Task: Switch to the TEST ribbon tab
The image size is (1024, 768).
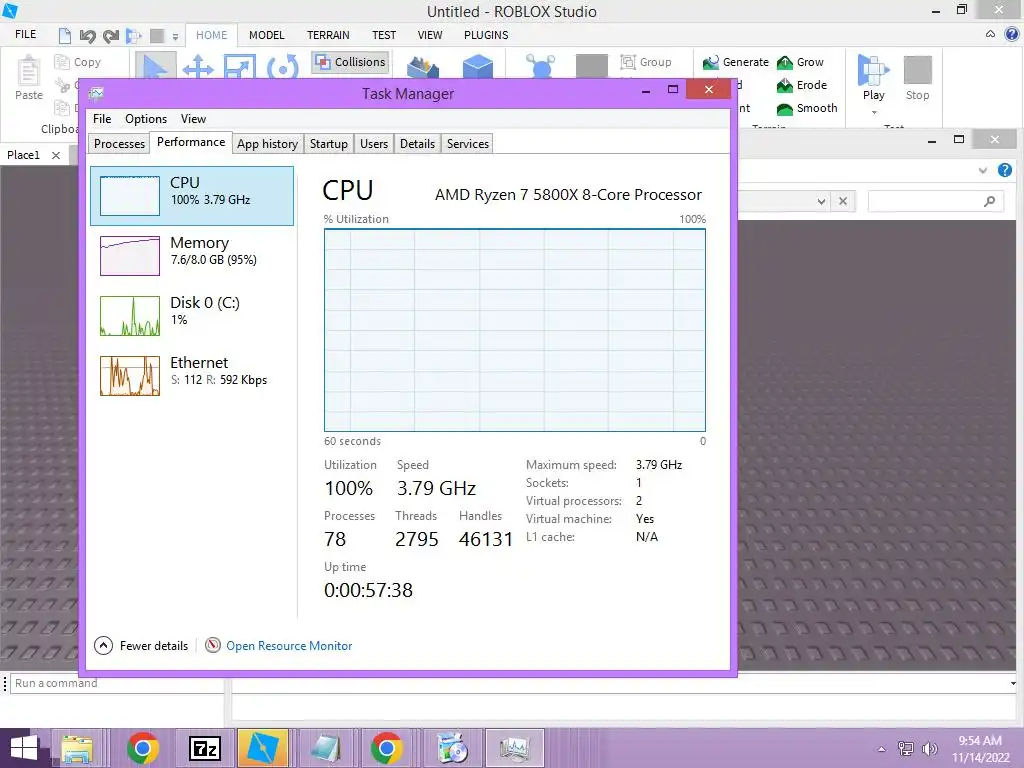Action: point(384,35)
